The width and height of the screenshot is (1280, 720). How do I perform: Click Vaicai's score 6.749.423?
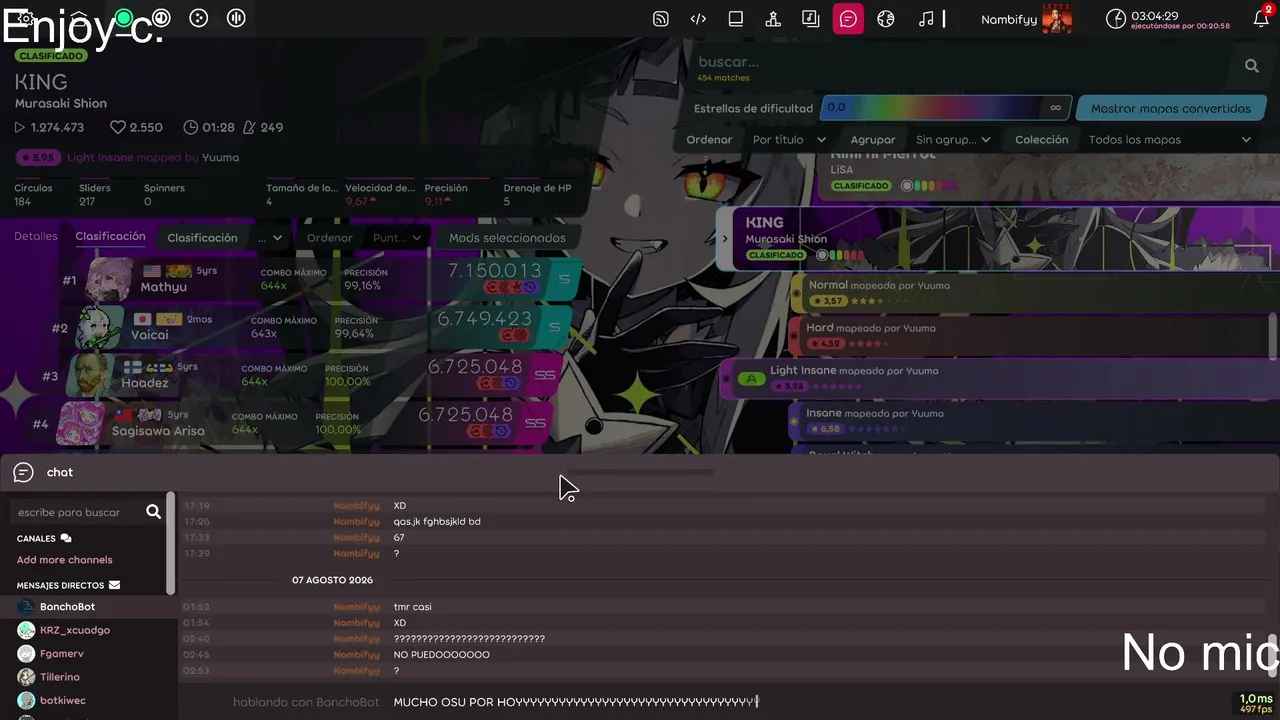click(x=484, y=319)
